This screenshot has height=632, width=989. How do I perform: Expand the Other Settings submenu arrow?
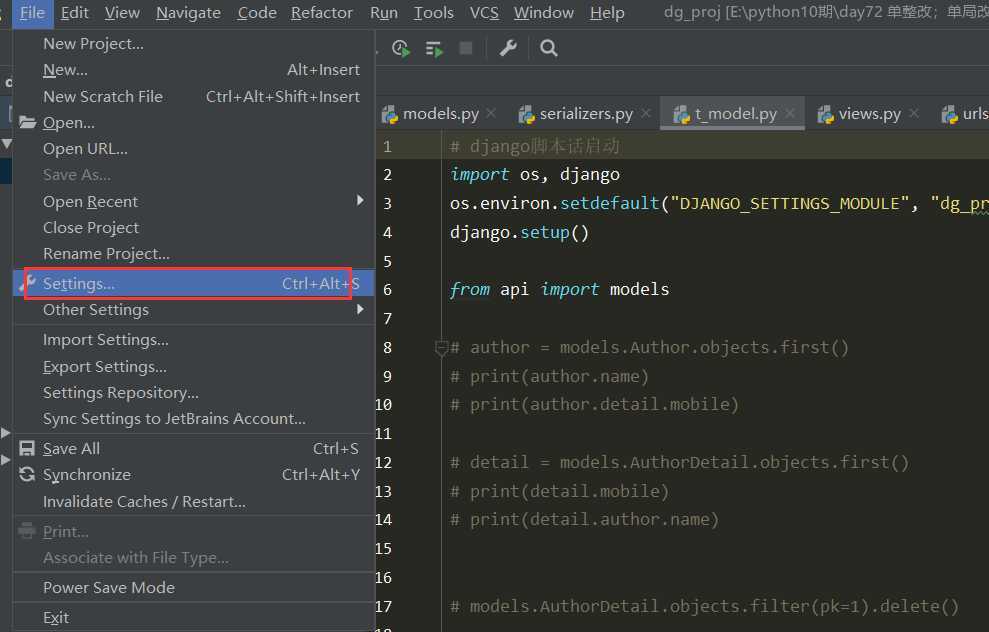[360, 309]
